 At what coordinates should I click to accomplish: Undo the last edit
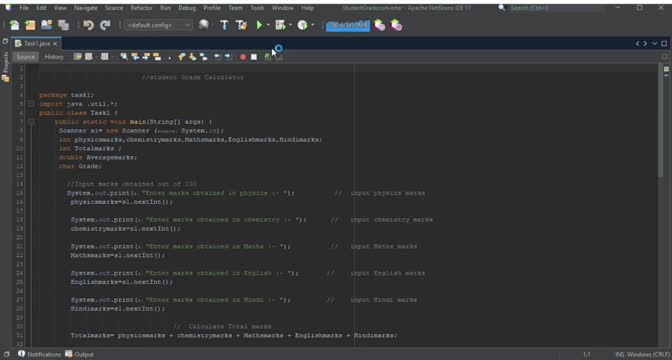click(89, 25)
